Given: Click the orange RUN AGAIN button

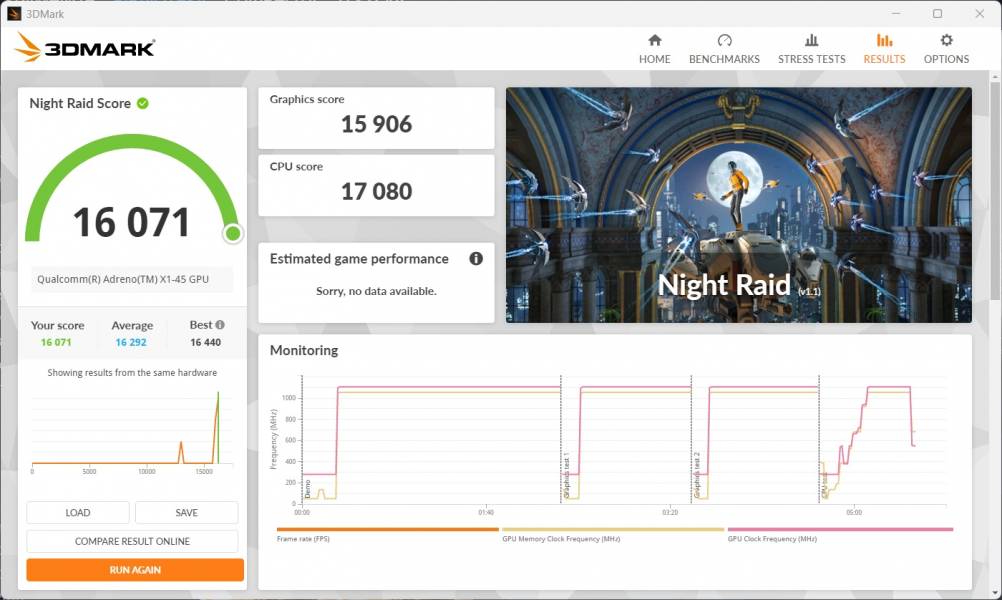Looking at the screenshot, I should pos(135,570).
